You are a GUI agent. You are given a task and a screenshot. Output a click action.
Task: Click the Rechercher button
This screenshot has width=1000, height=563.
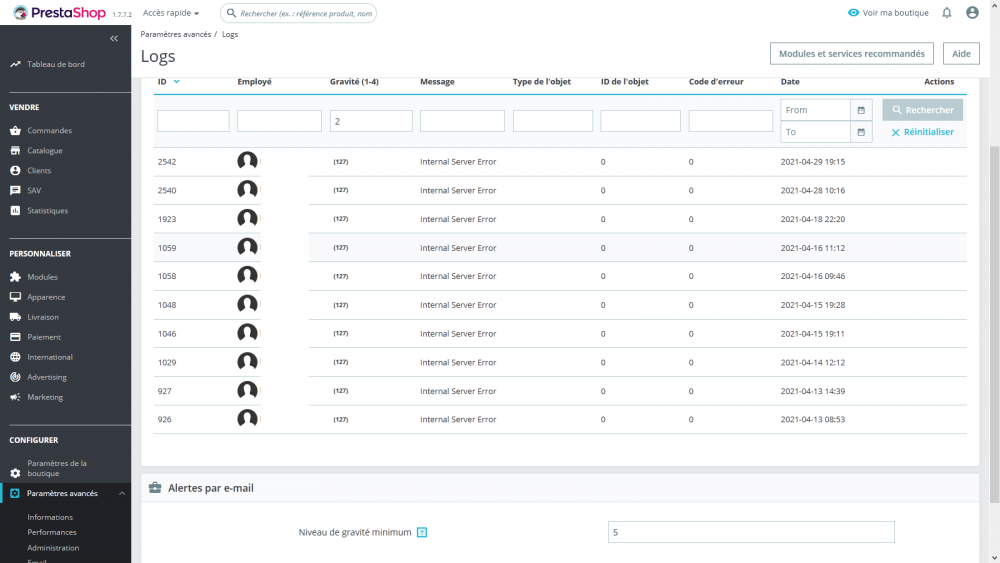tap(922, 110)
